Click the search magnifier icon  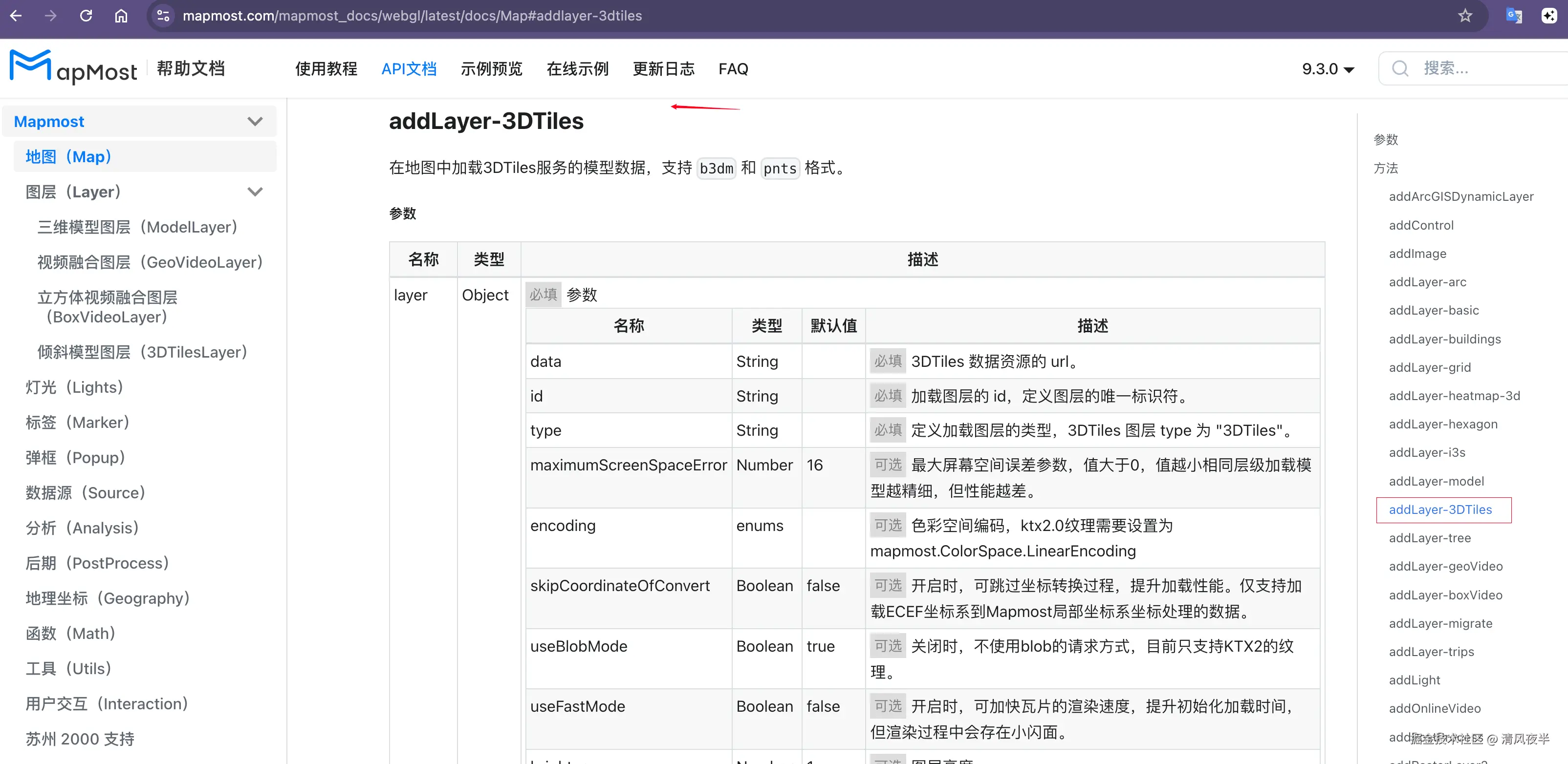coord(1400,69)
